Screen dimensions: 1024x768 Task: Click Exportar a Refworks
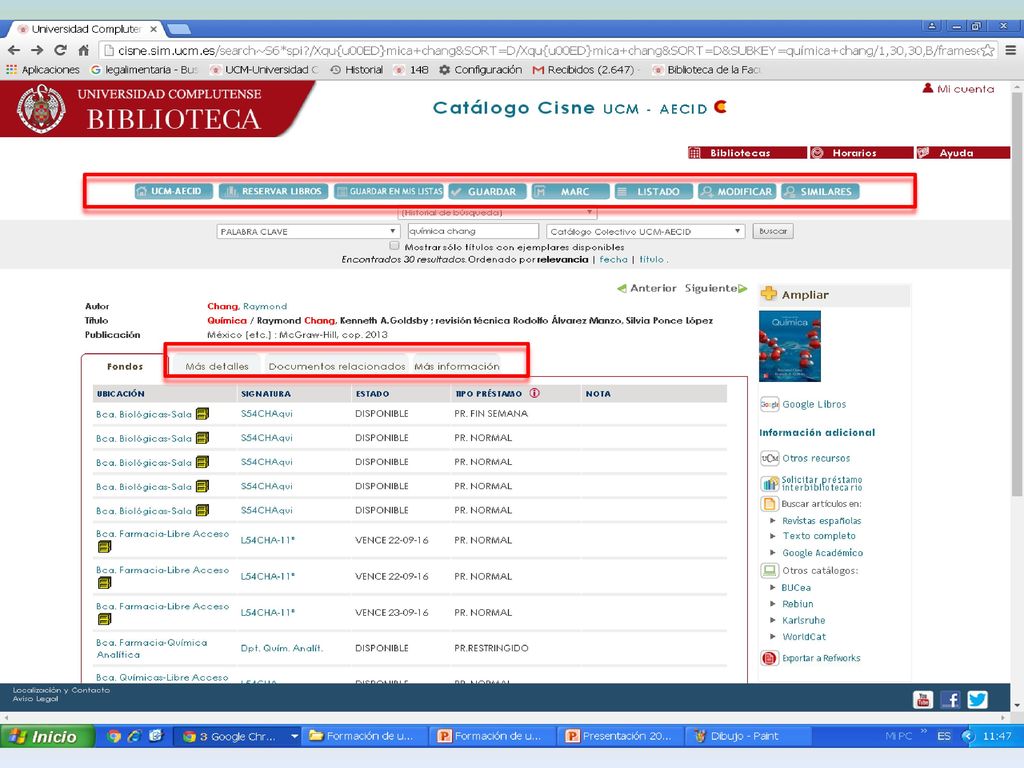821,658
